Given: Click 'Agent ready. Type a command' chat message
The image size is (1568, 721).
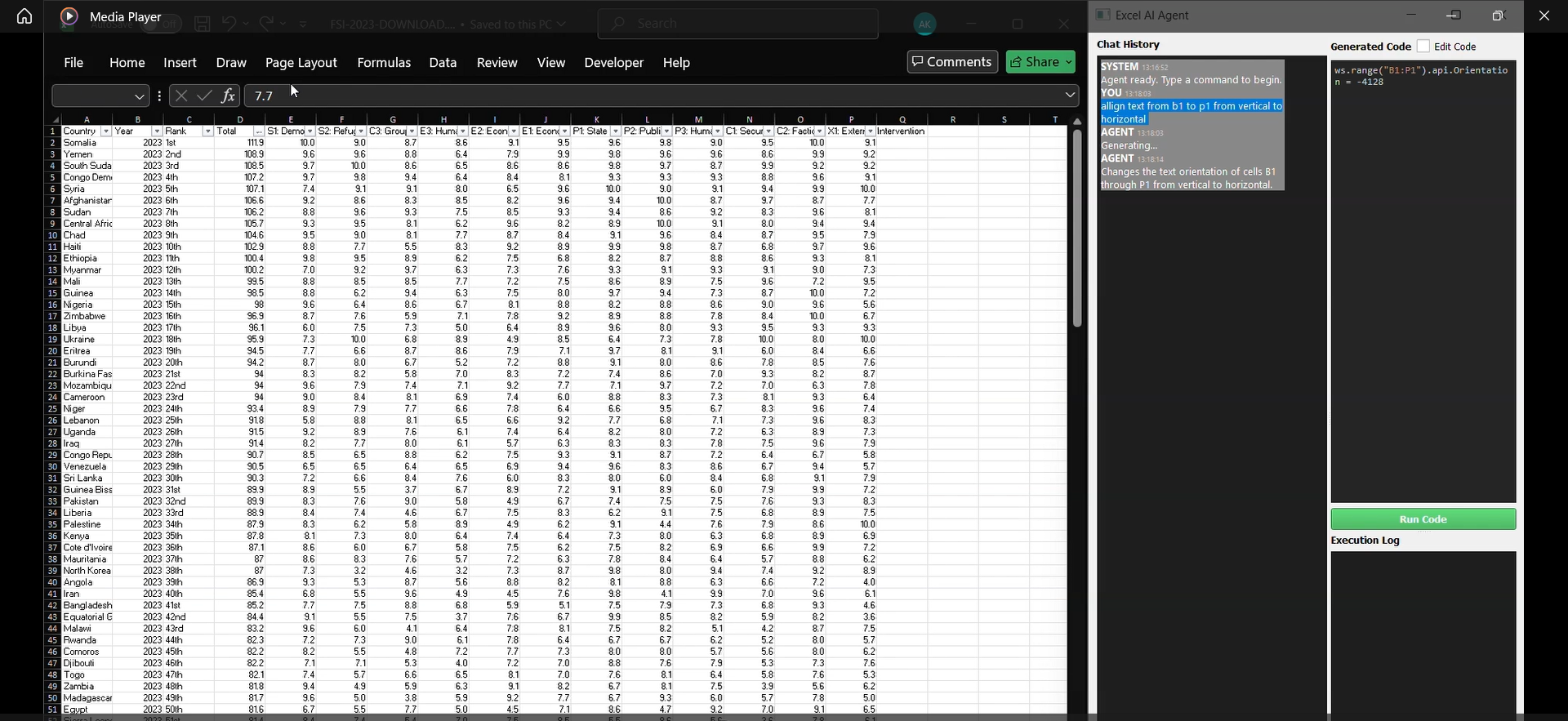Looking at the screenshot, I should [x=1192, y=80].
